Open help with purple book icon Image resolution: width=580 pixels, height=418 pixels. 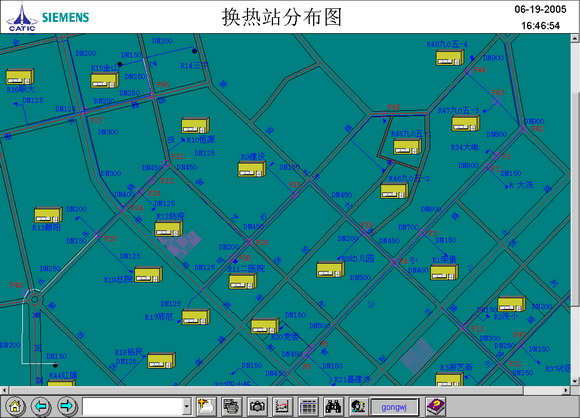[x=436, y=407]
